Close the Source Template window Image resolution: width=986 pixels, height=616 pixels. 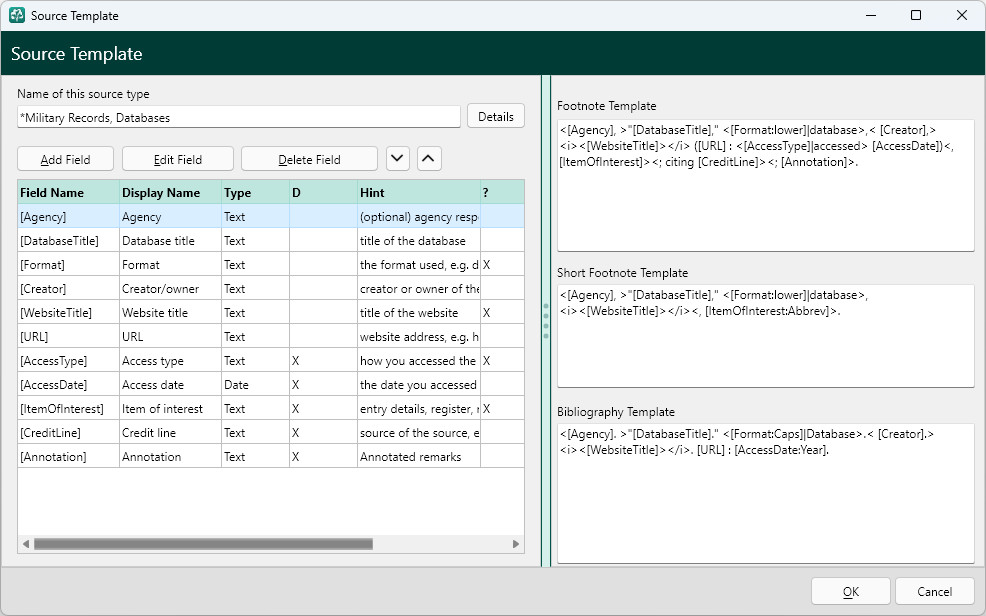(x=961, y=15)
